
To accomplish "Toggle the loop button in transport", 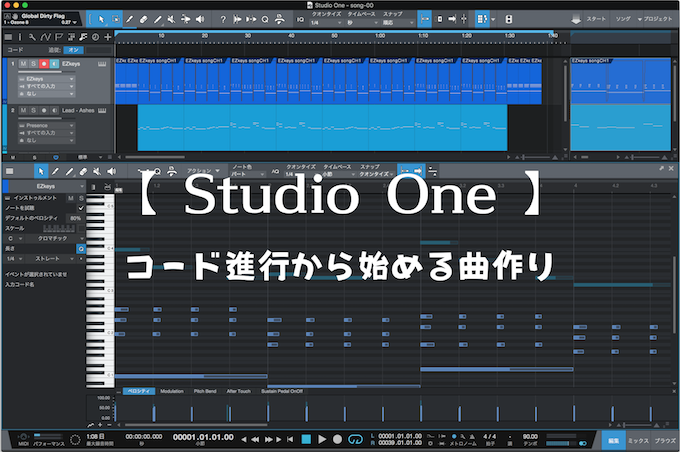I will click(x=355, y=439).
